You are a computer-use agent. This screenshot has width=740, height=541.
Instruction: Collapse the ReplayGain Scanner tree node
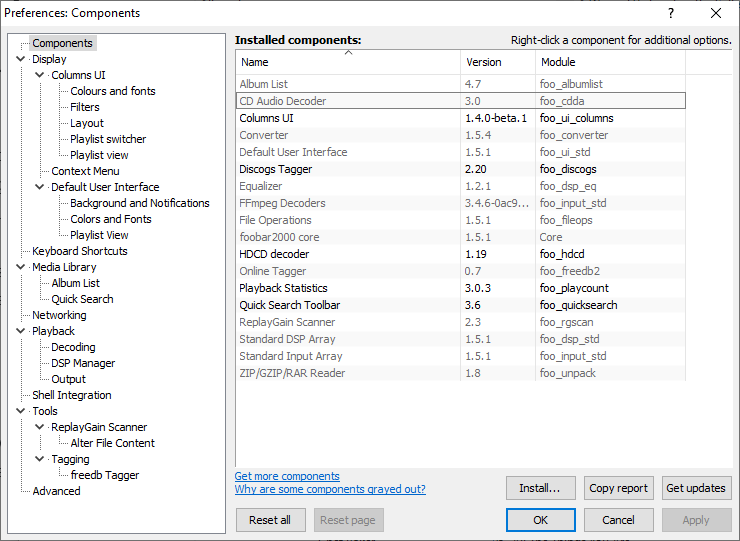pyautogui.click(x=40, y=427)
